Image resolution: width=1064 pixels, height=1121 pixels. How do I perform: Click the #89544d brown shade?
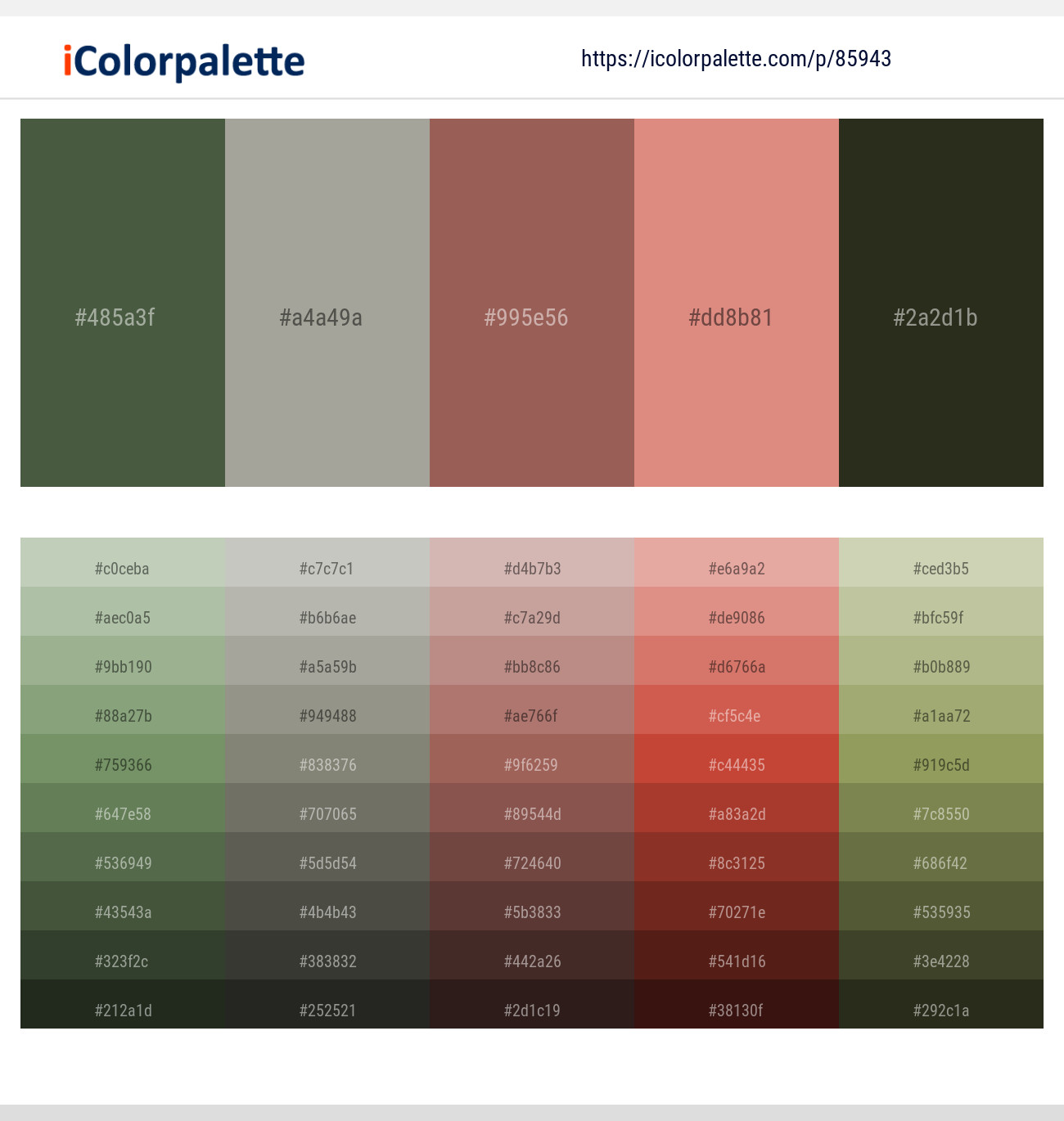[532, 814]
